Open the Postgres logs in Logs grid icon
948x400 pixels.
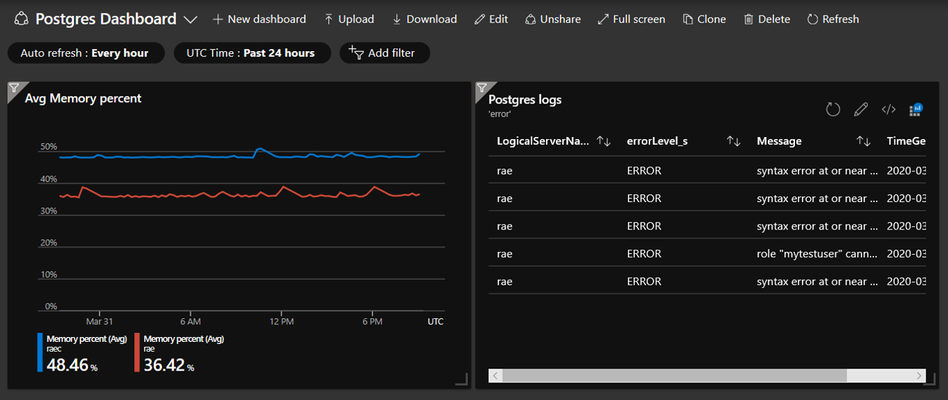pyautogui.click(x=915, y=109)
